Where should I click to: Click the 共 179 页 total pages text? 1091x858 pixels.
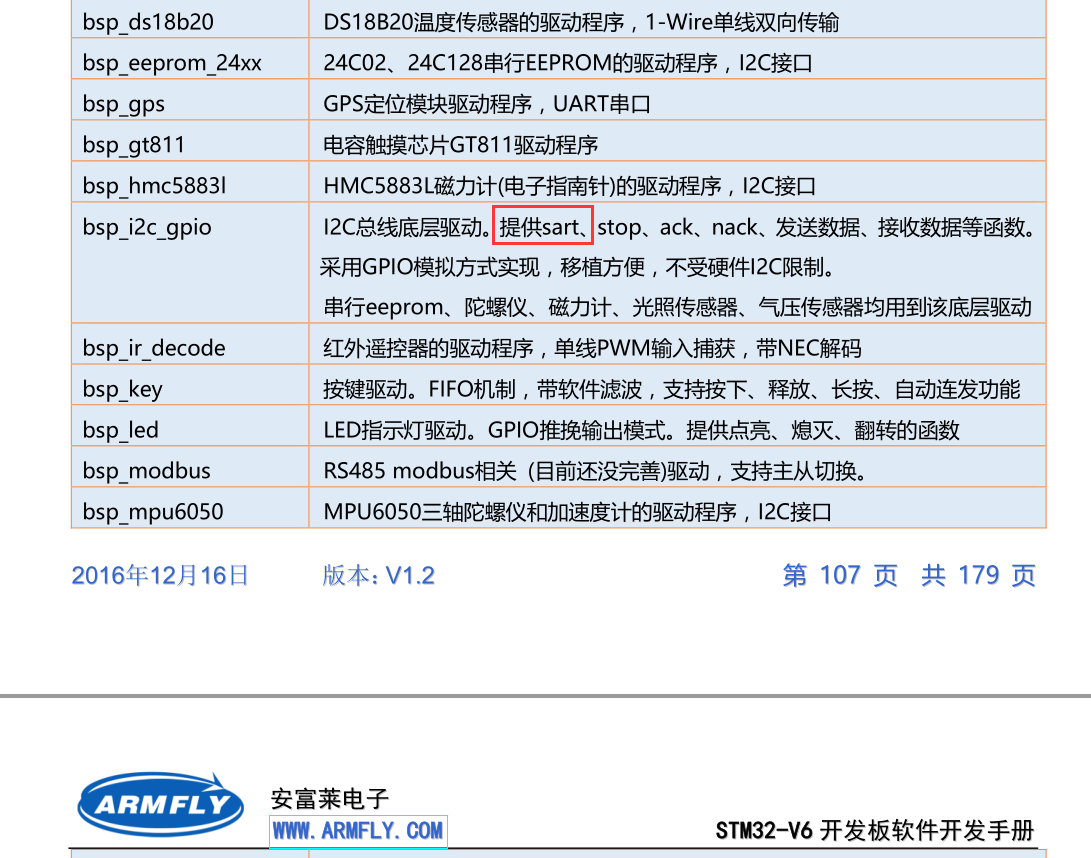coord(978,576)
